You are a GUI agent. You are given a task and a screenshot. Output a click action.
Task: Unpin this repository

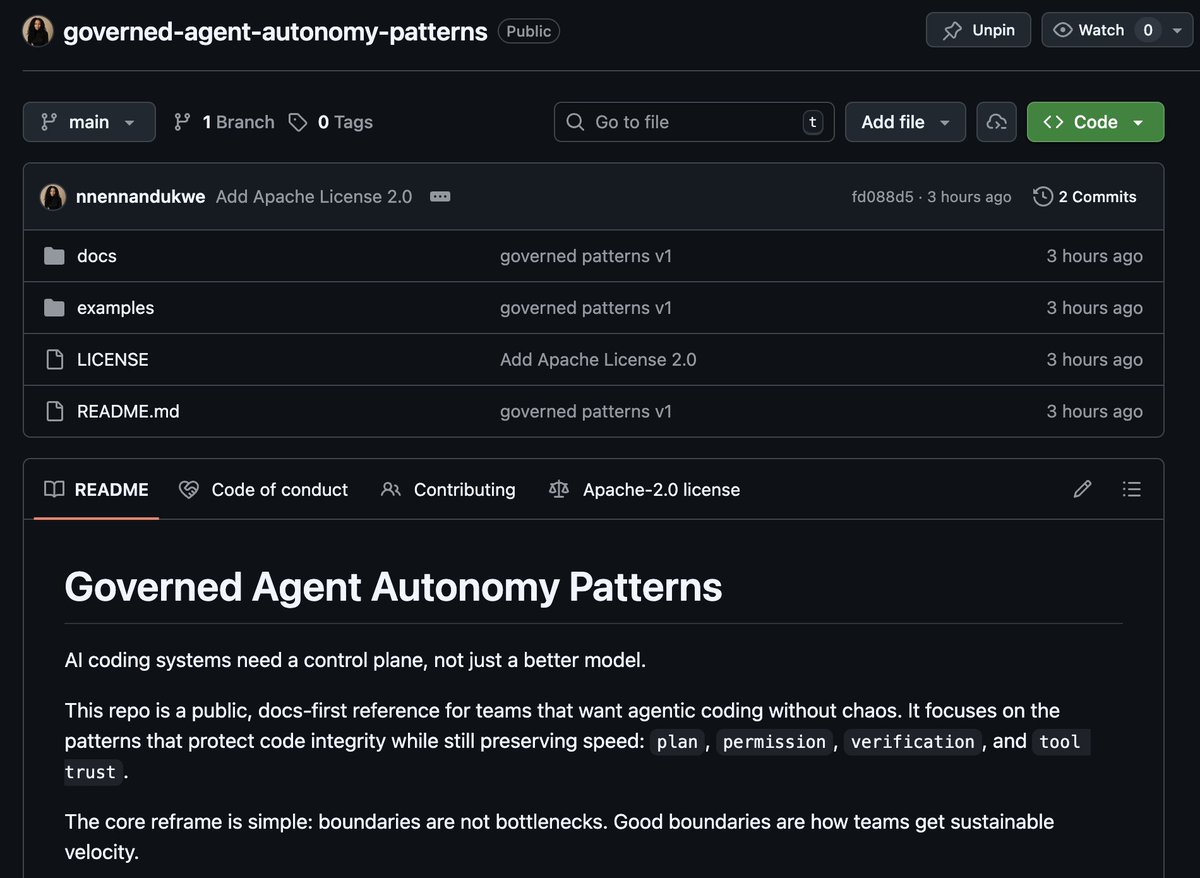[978, 30]
